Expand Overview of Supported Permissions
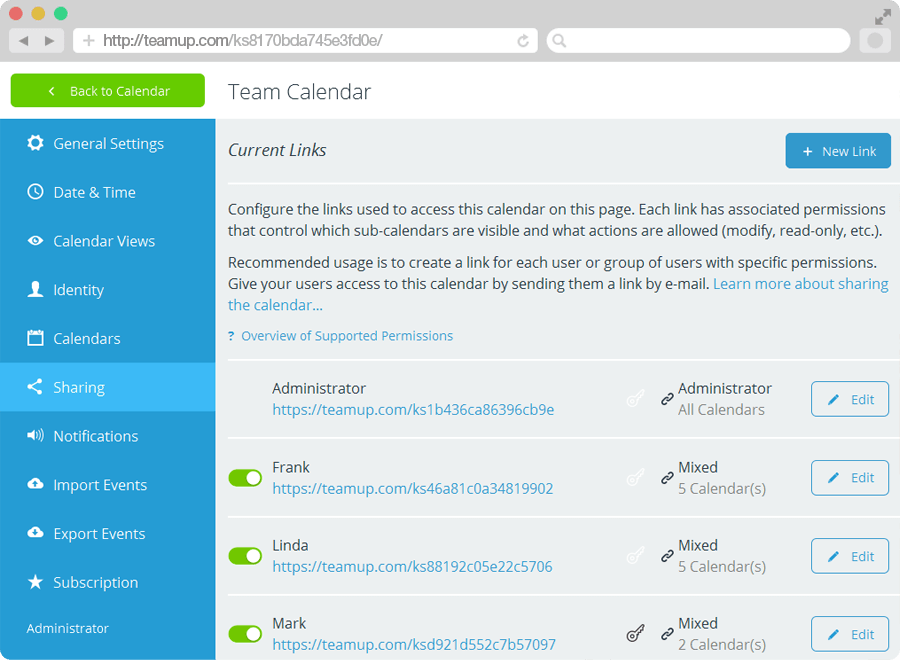 pyautogui.click(x=346, y=336)
